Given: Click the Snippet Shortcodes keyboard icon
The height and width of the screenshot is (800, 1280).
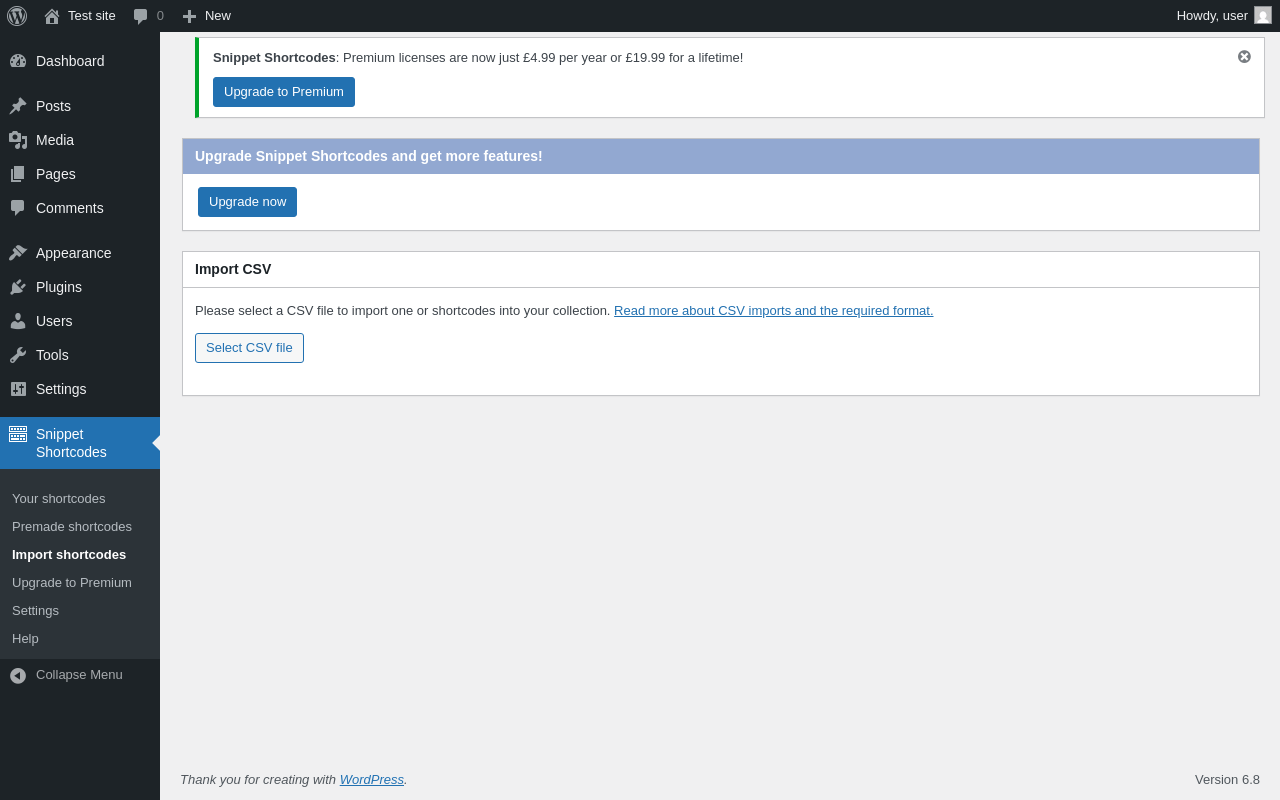Looking at the screenshot, I should 18,434.
